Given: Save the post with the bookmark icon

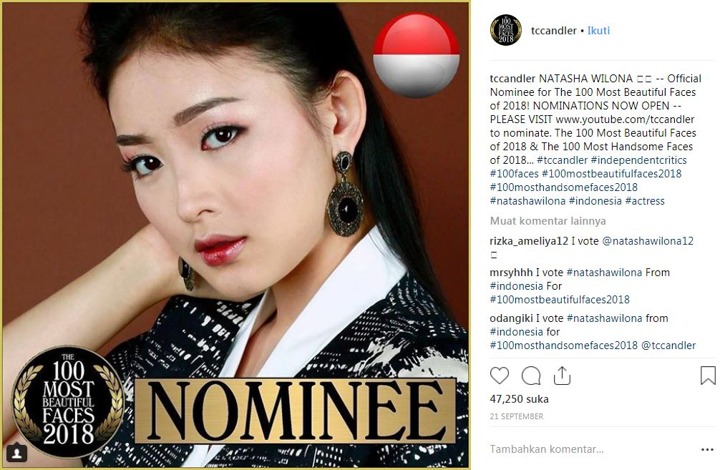Looking at the screenshot, I should coord(708,375).
